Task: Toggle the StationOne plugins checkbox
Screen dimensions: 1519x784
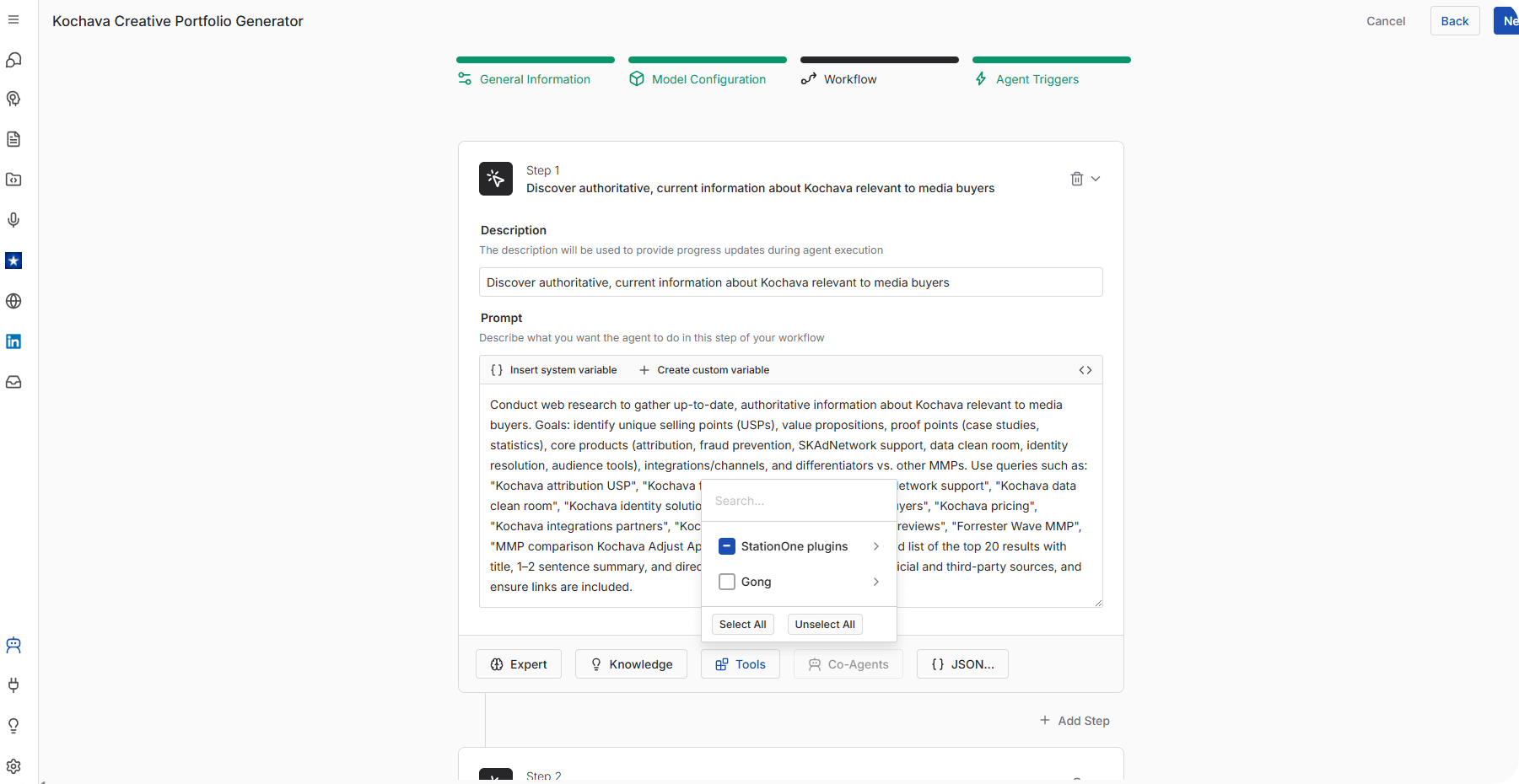Action: tap(727, 546)
